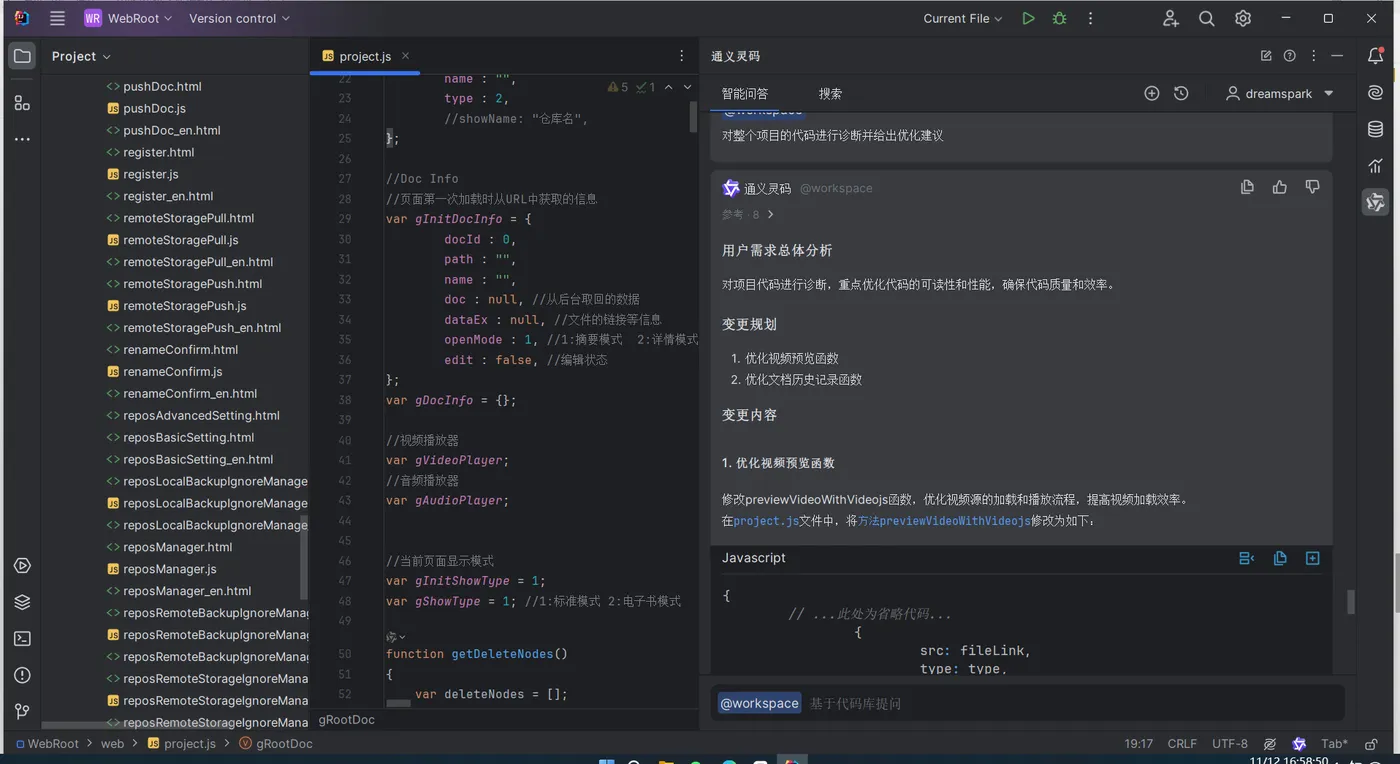Open Code With Me collaboration
The width and height of the screenshot is (1400, 764).
click(x=1171, y=18)
